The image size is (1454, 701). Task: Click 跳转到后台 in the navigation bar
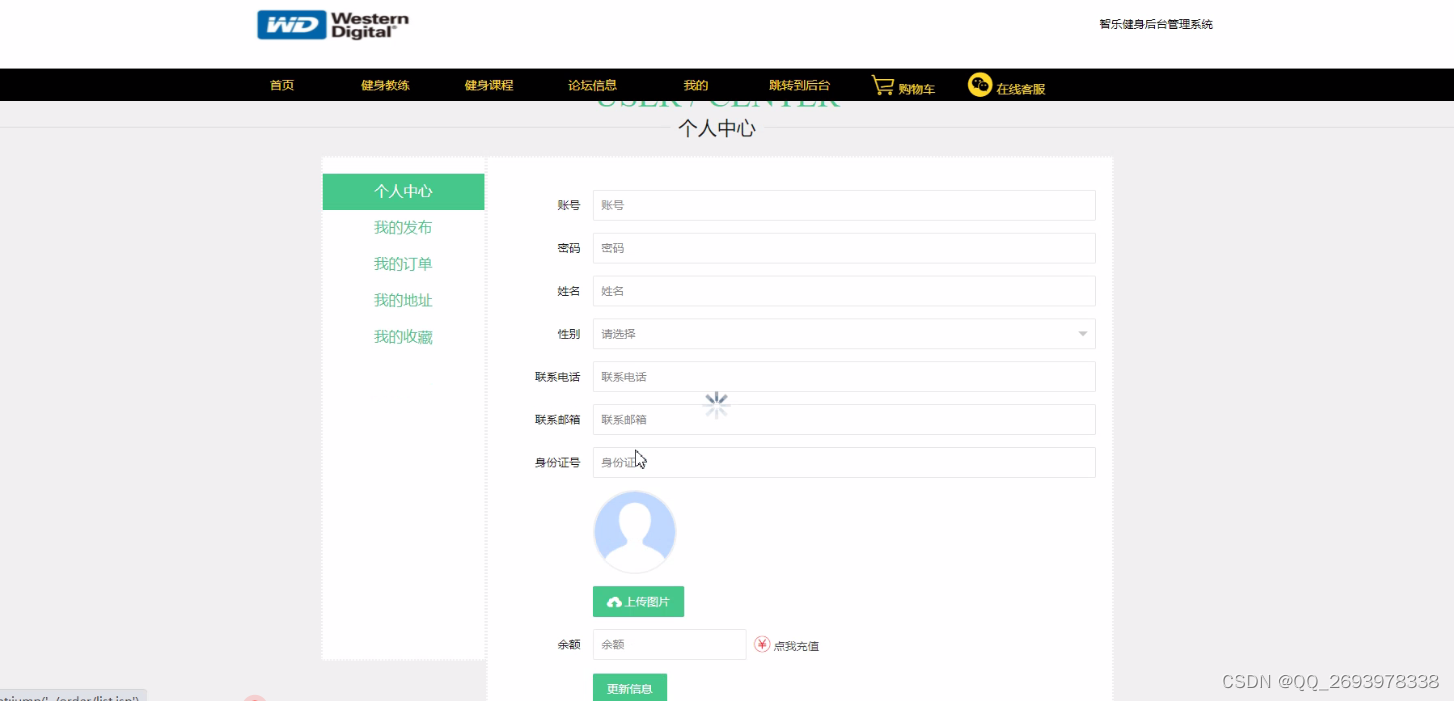point(799,86)
